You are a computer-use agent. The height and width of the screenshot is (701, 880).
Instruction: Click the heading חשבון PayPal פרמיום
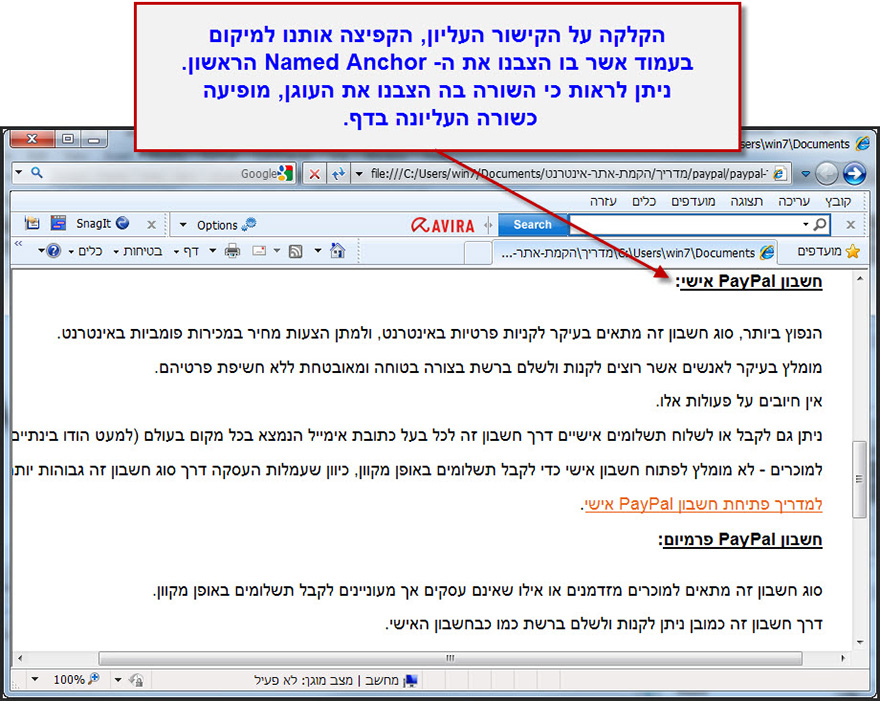[x=740, y=540]
